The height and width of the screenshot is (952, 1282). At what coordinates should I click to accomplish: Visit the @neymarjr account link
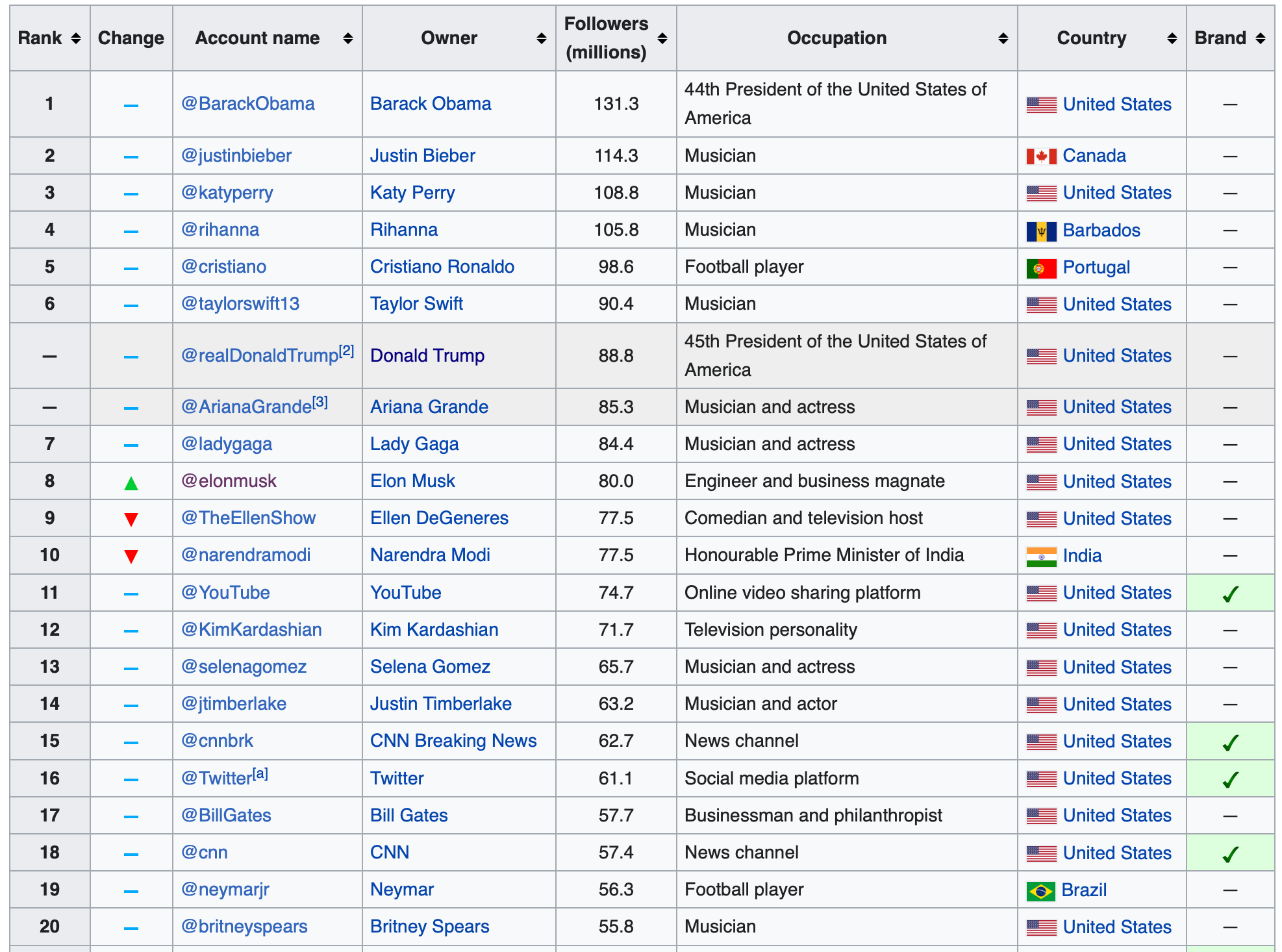click(225, 890)
